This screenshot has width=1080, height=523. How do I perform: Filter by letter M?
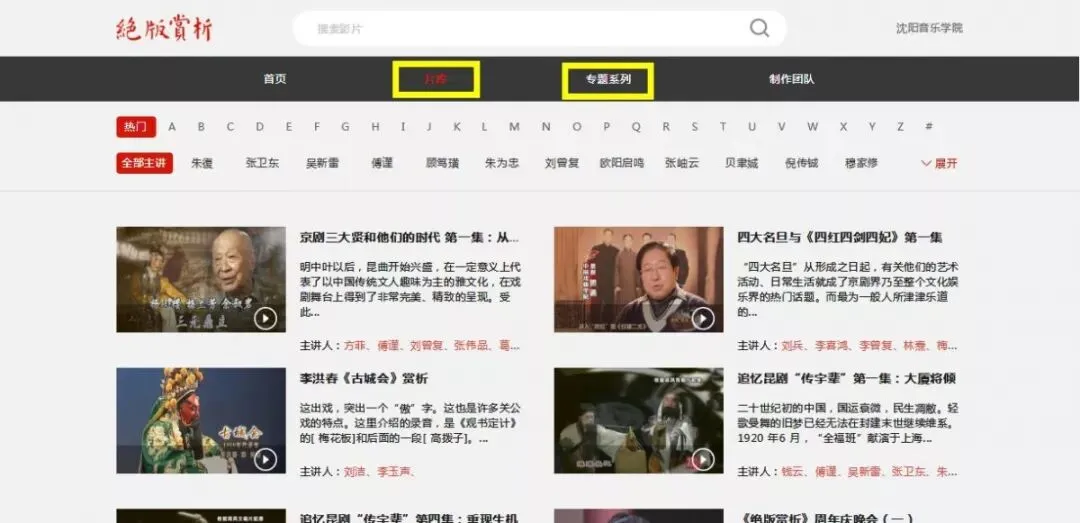pos(514,127)
